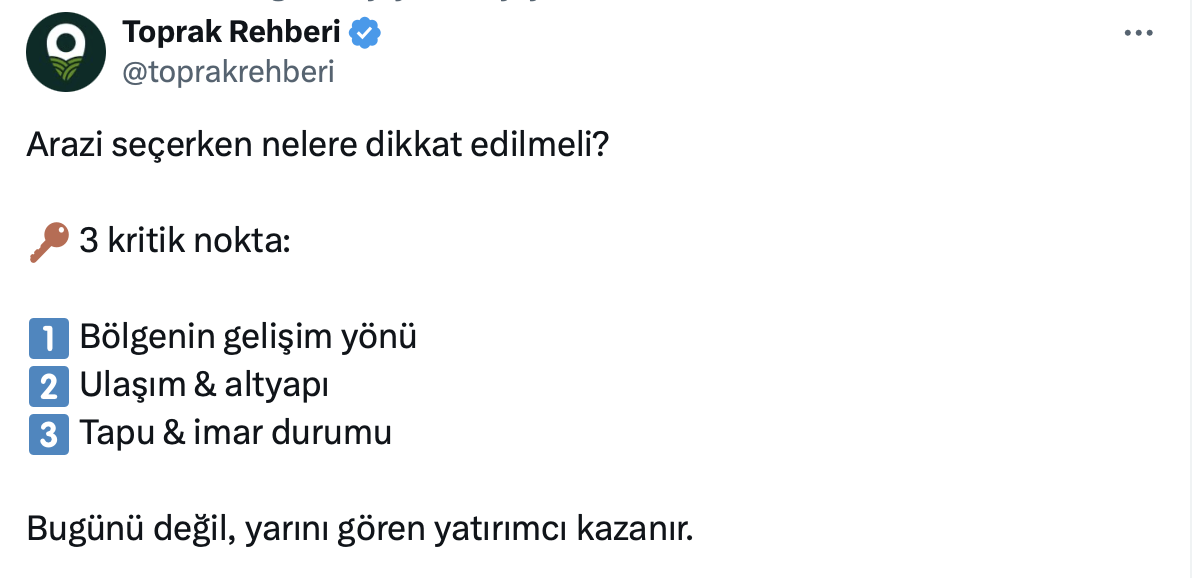
Task: Click the 'Bölgenin gelişim yönü' text
Action: pyautogui.click(x=248, y=338)
